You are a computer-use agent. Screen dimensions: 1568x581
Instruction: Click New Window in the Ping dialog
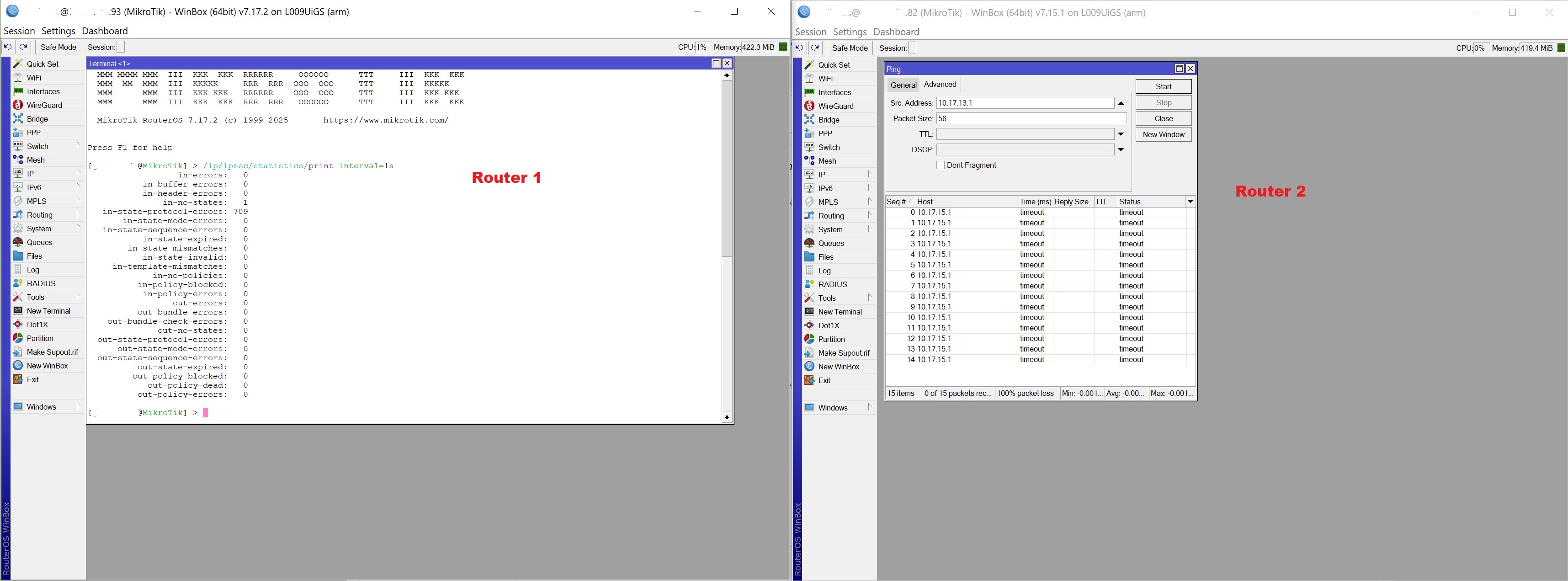point(1163,134)
